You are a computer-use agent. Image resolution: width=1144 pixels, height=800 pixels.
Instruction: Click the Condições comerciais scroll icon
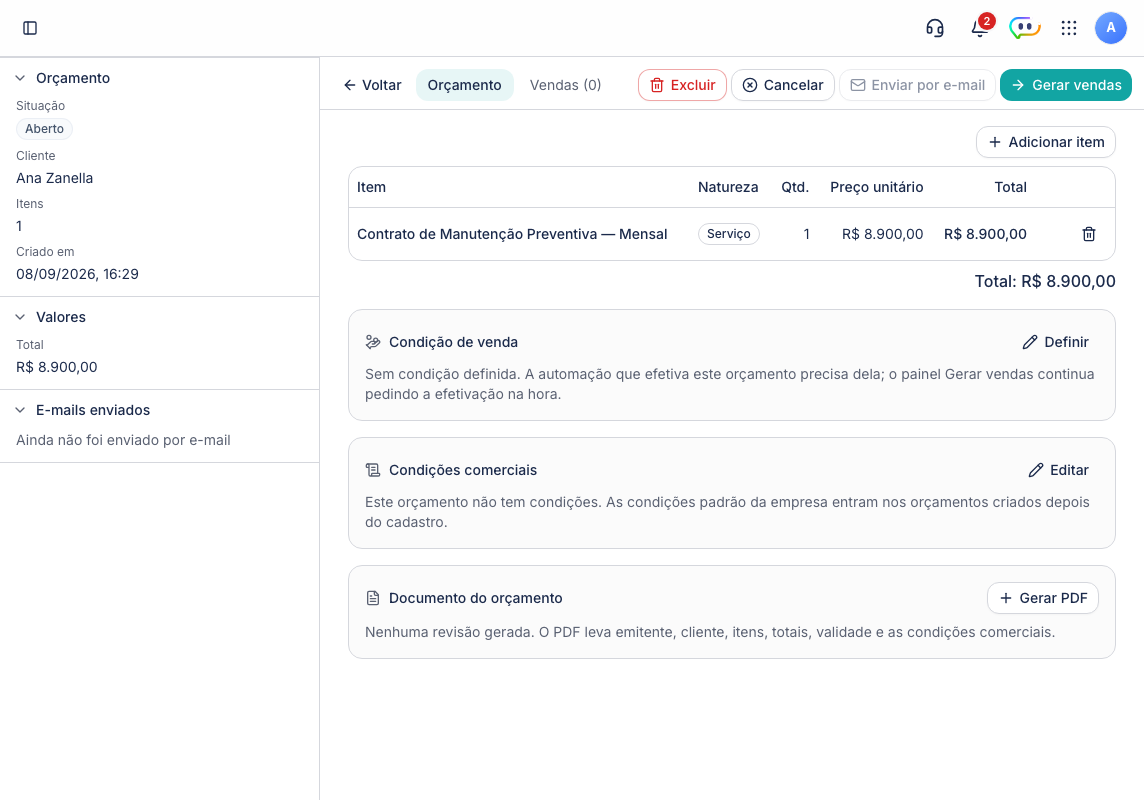click(x=373, y=470)
